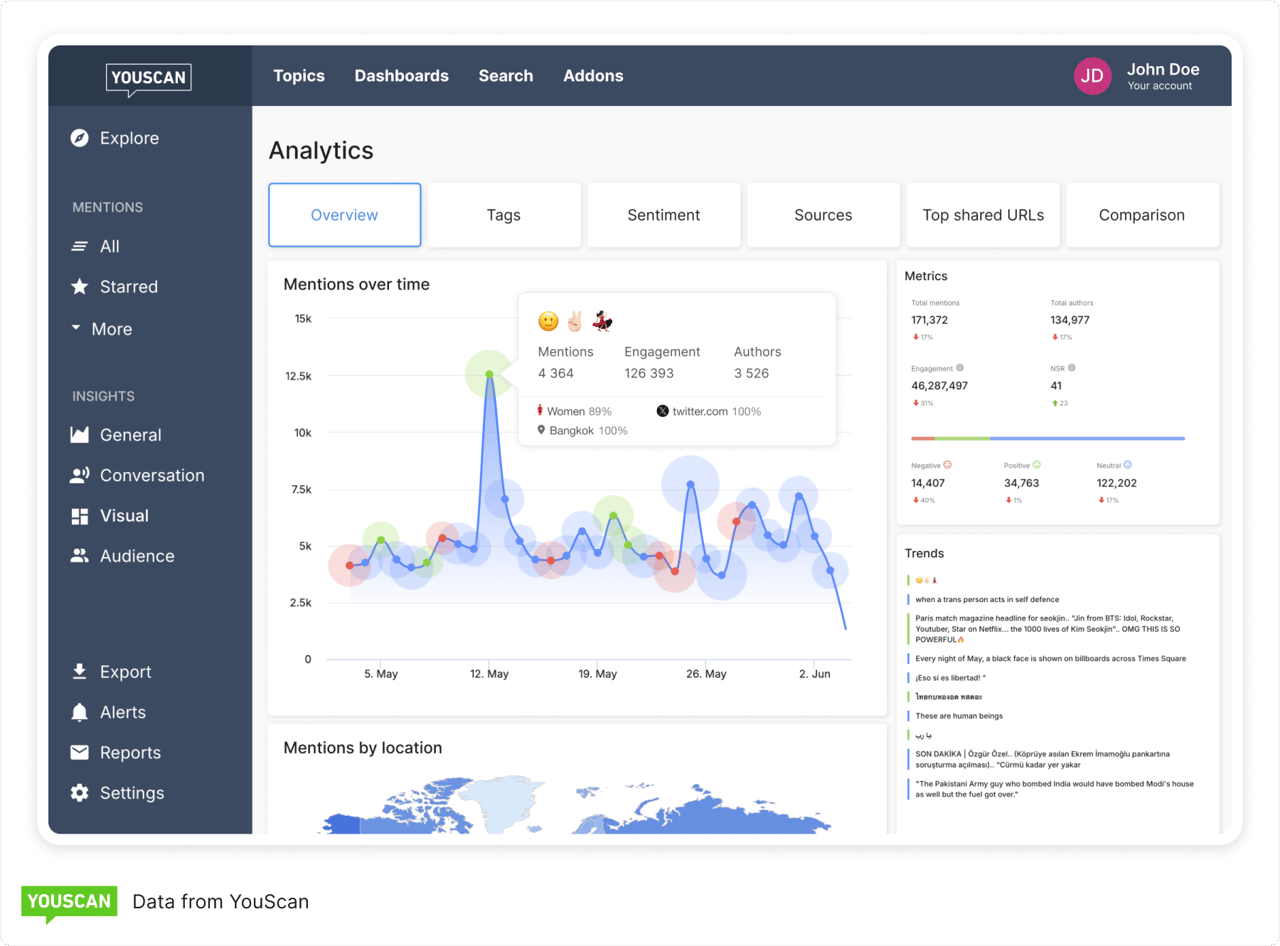Select the peak data point on the chart
Image resolution: width=1280 pixels, height=946 pixels.
pos(488,375)
